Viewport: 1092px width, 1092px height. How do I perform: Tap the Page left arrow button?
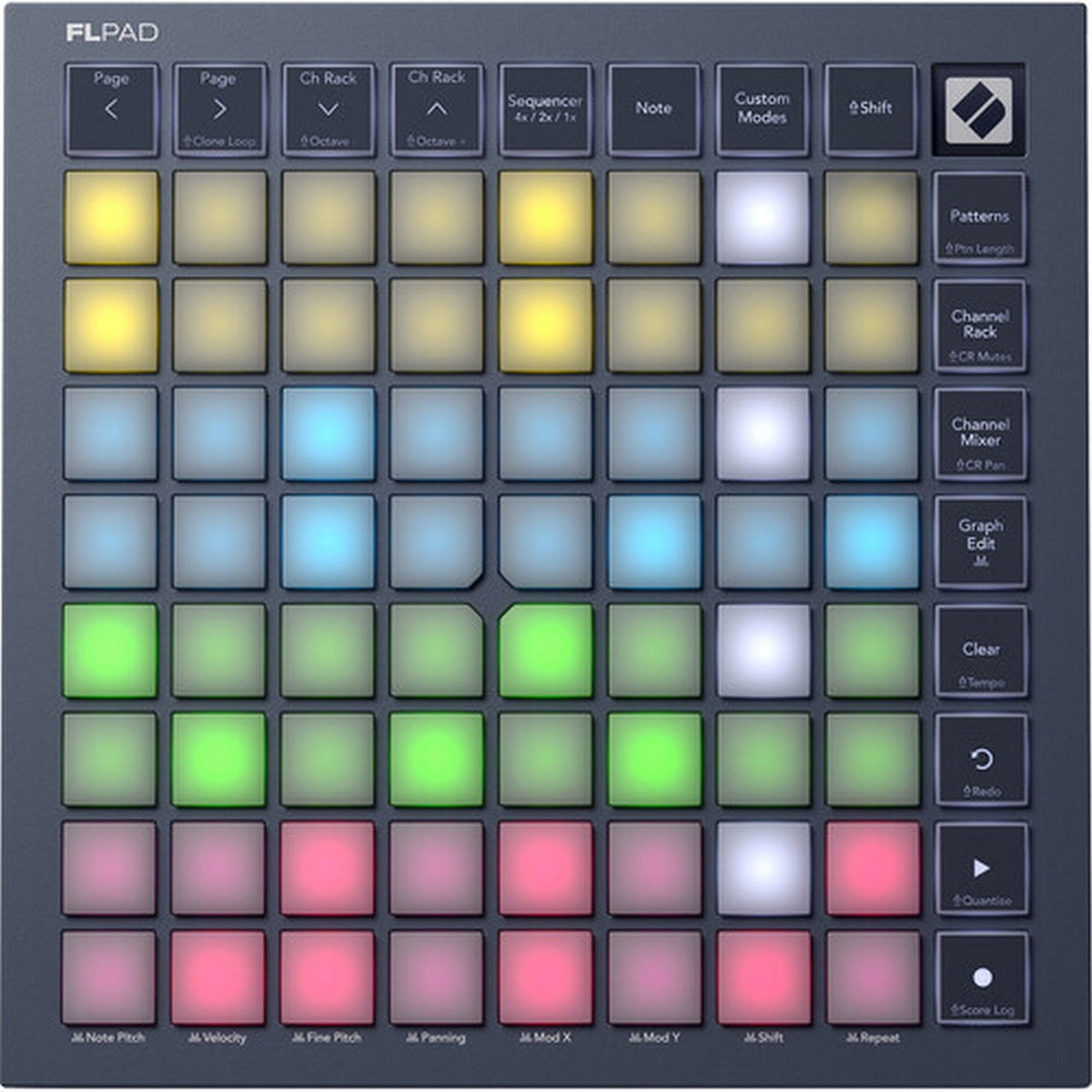pyautogui.click(x=111, y=109)
